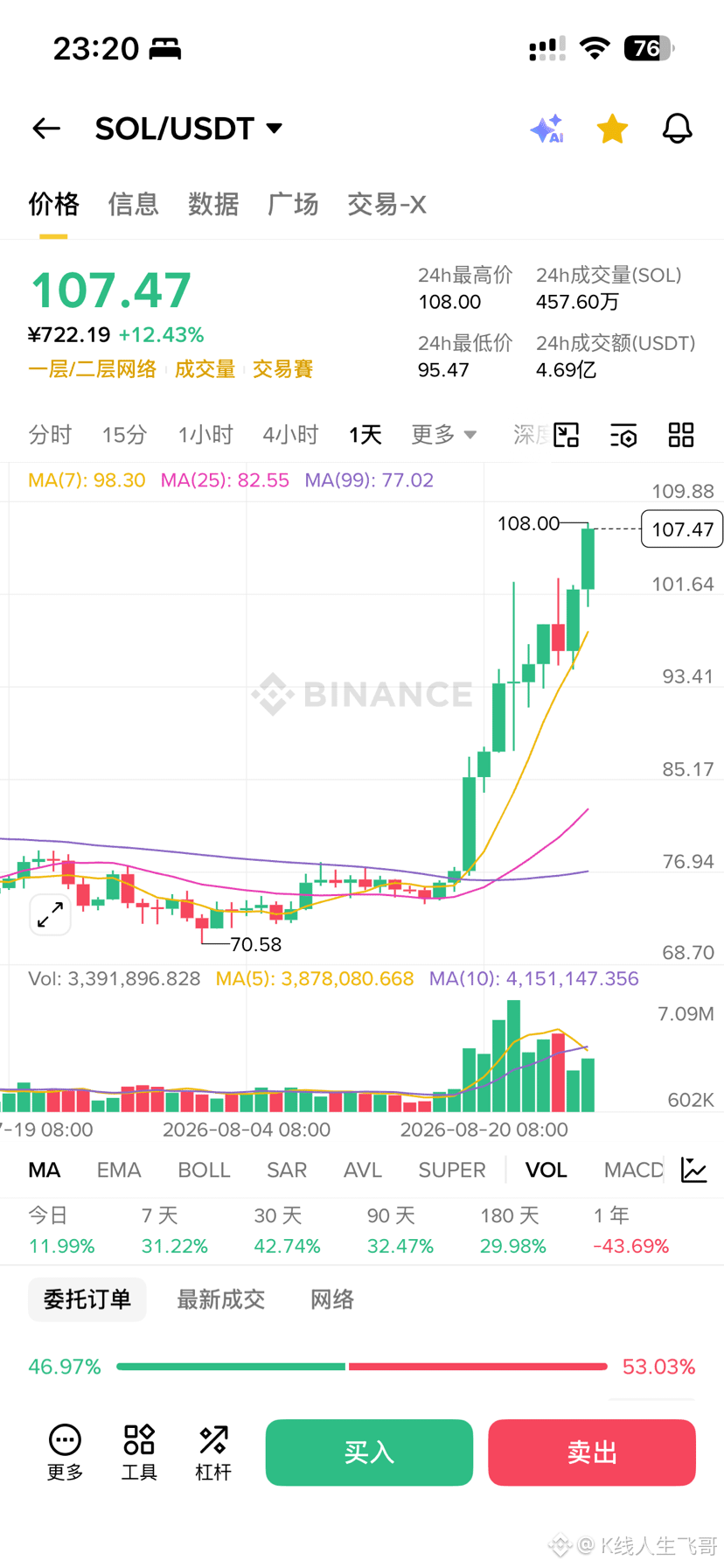Tap the Wi-Fi status icon
Viewport: 724px width, 1568px height.
pos(595,48)
